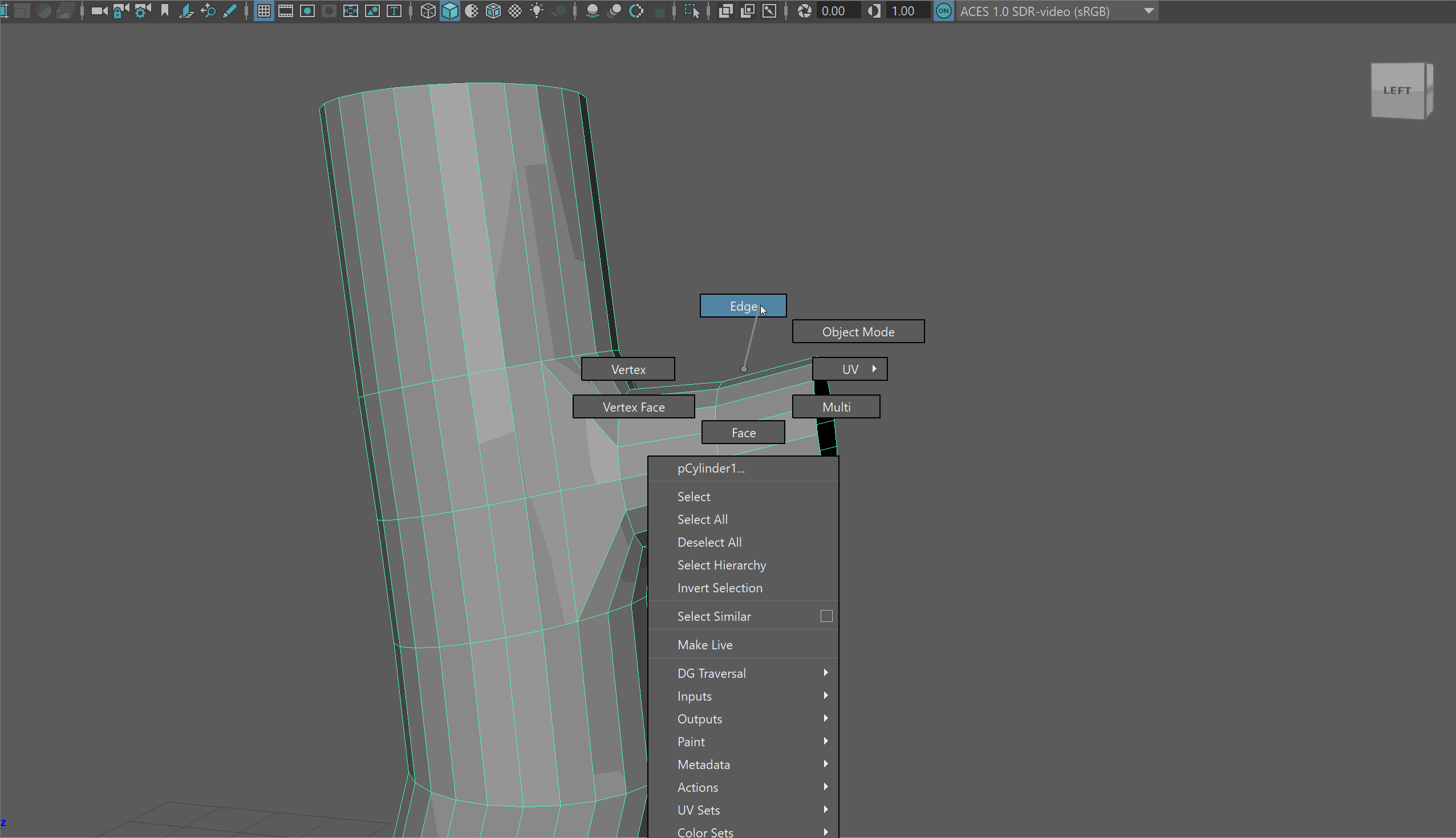
Task: Choose Edge in the marking menu
Action: coord(743,306)
